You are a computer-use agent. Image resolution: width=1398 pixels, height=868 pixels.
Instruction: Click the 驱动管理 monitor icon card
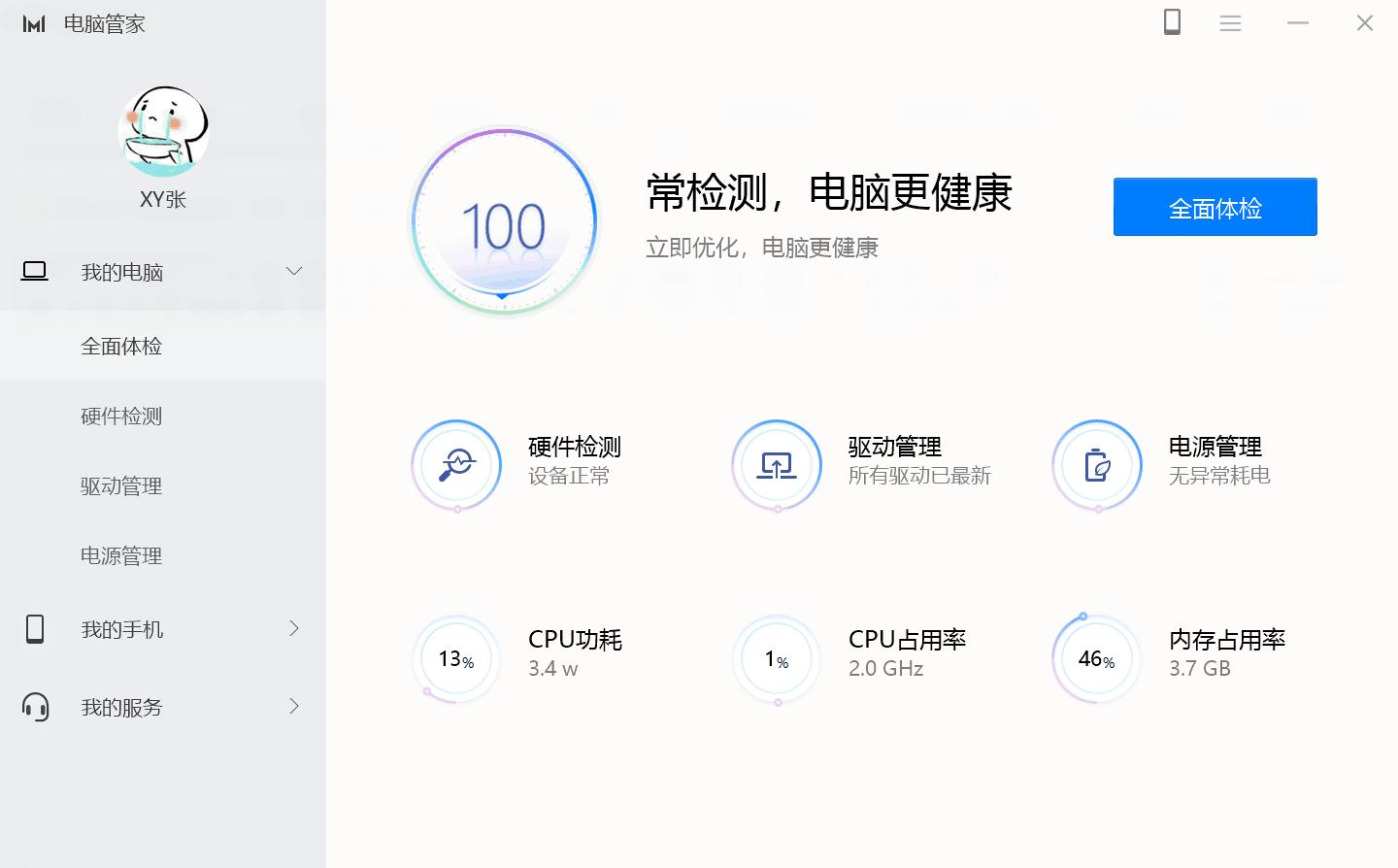tap(777, 465)
